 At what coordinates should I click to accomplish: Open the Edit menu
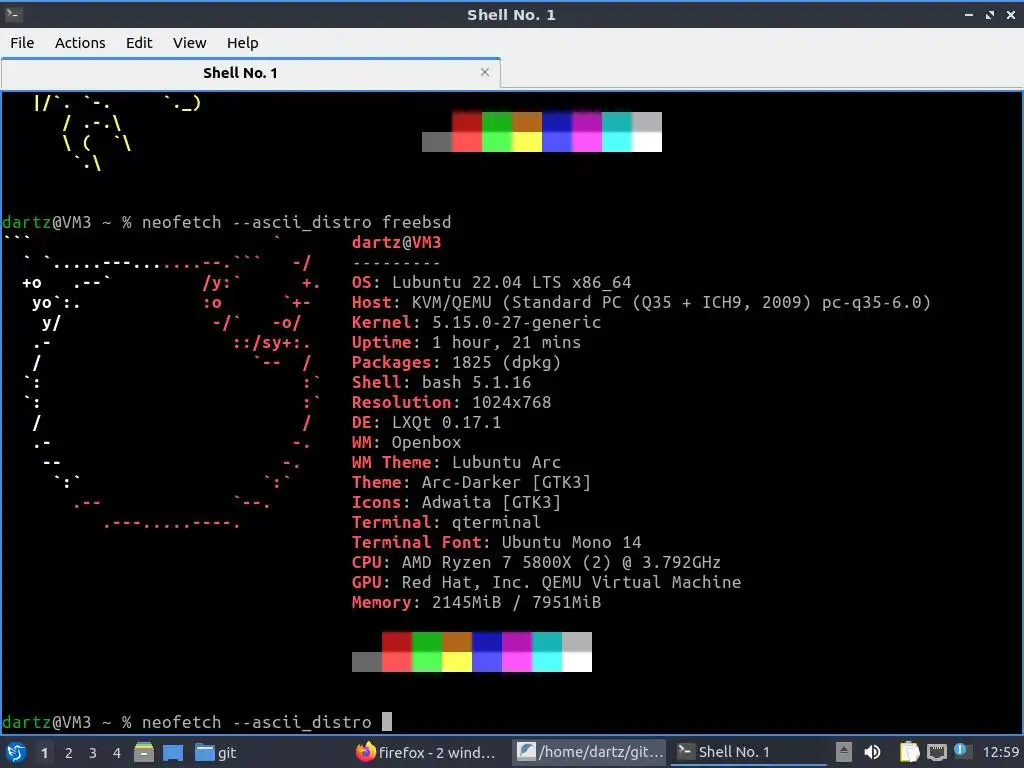pyautogui.click(x=138, y=43)
